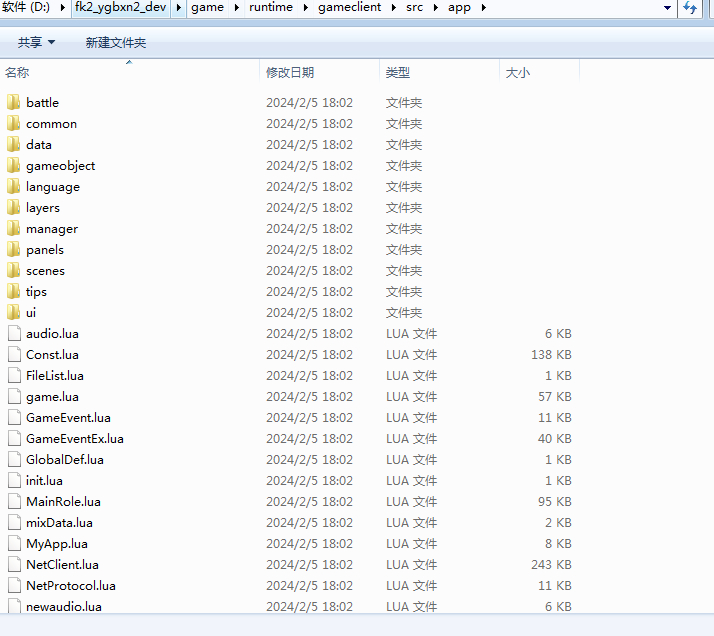Select the NetClient.lua file icon
This screenshot has width=714, height=636.
pyautogui.click(x=13, y=564)
